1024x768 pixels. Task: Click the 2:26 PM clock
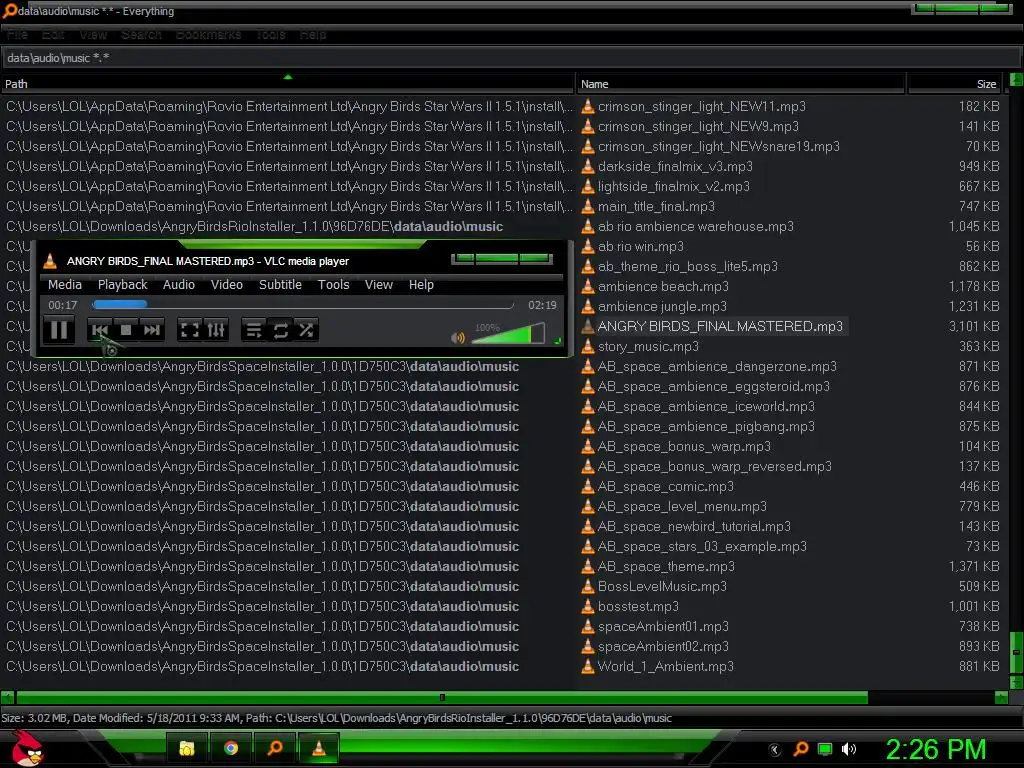click(x=935, y=749)
